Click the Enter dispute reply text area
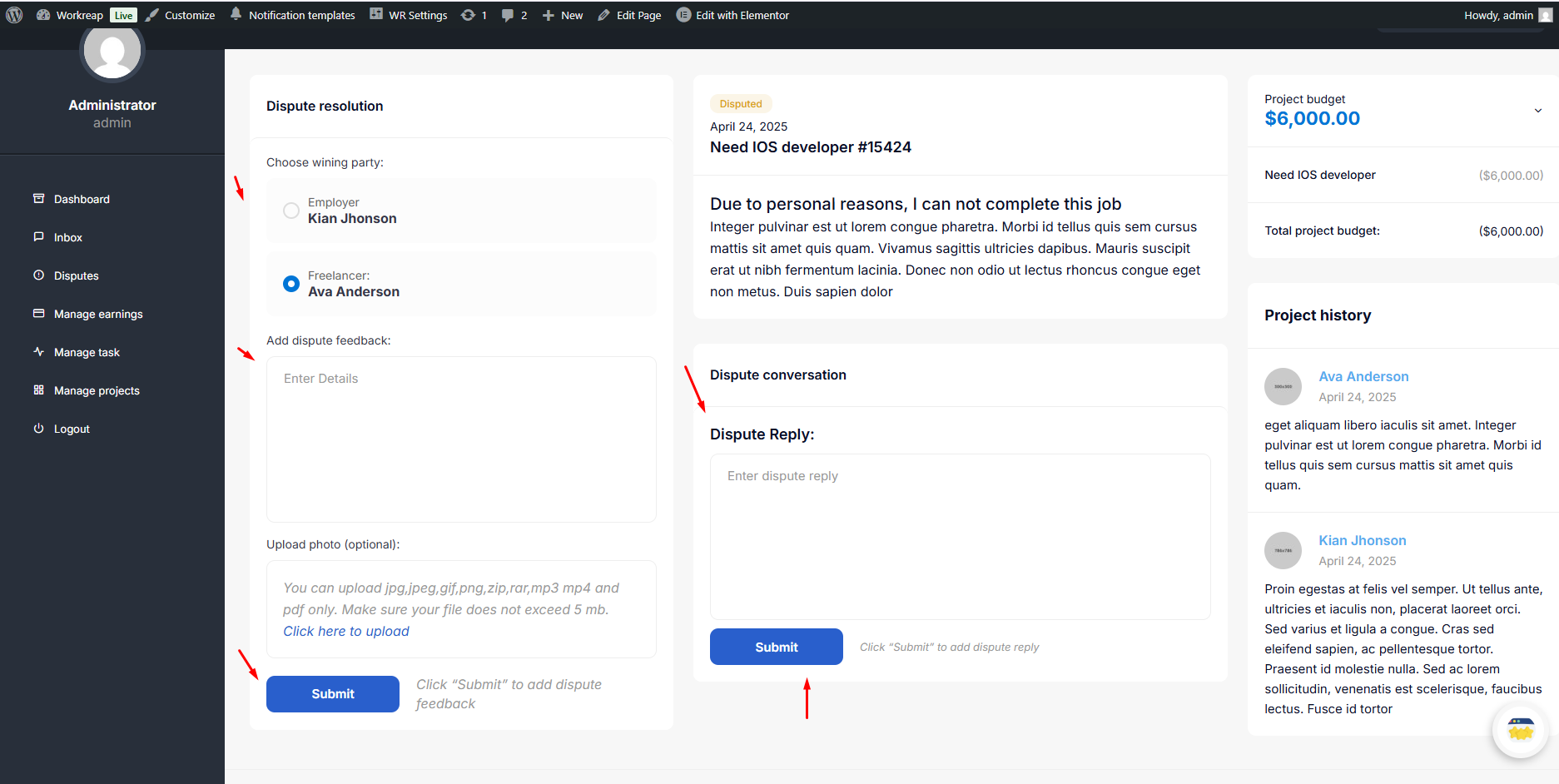The width and height of the screenshot is (1559, 784). (960, 536)
